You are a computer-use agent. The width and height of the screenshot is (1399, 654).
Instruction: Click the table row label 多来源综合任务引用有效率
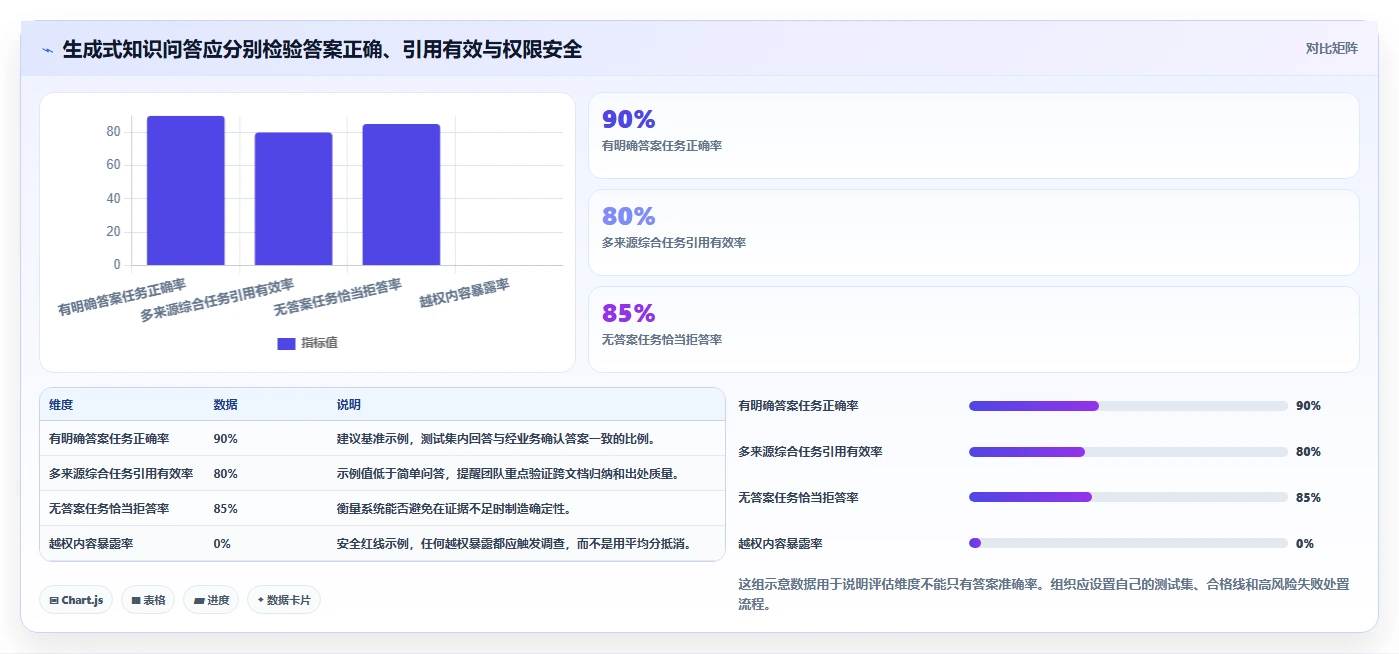pyautogui.click(x=121, y=474)
